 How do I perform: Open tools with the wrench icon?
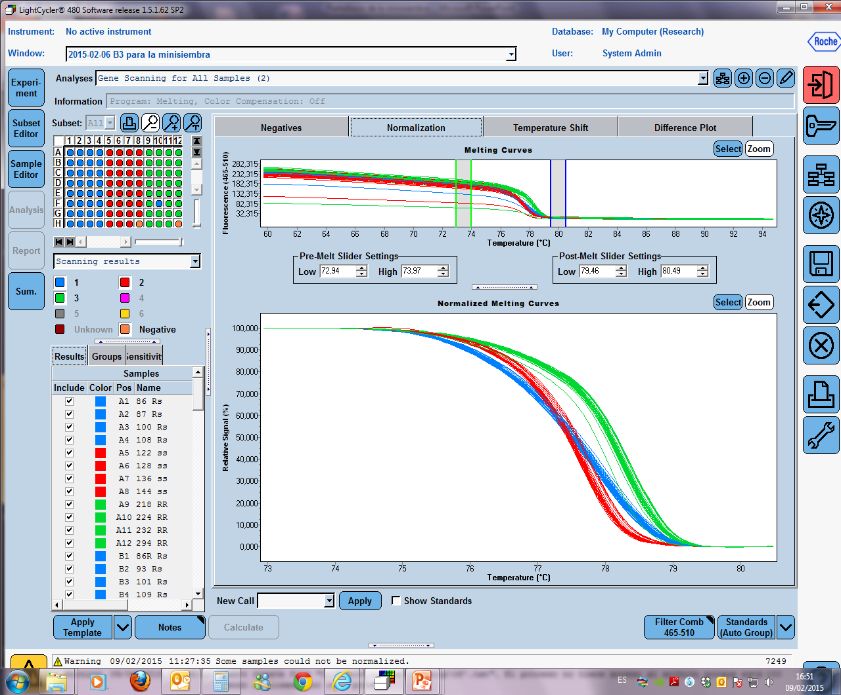pos(821,435)
